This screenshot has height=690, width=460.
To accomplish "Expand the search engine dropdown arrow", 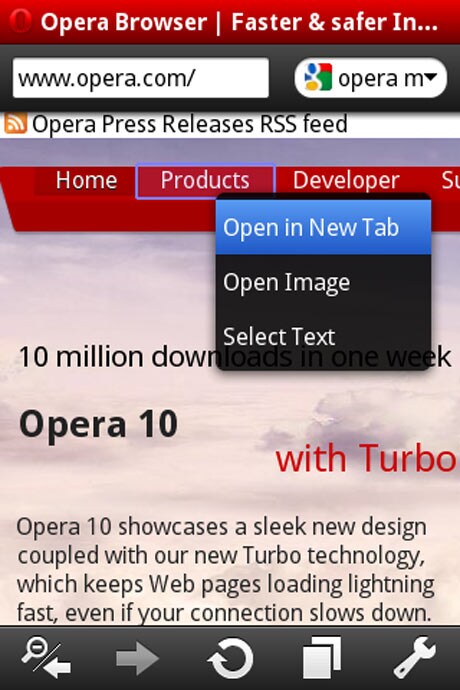I will coord(431,77).
